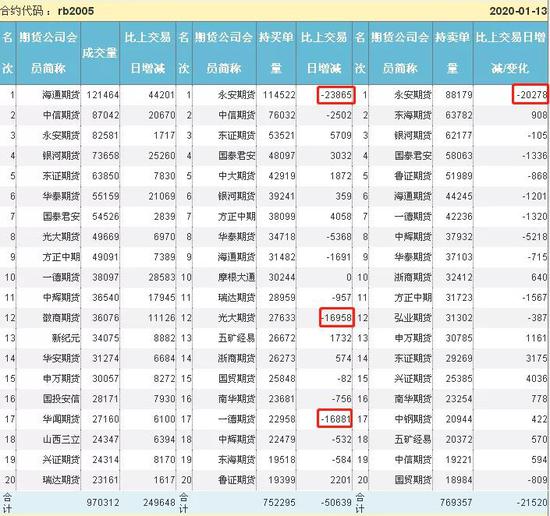Click long position value 30244
This screenshot has width=550, height=516.
click(282, 277)
